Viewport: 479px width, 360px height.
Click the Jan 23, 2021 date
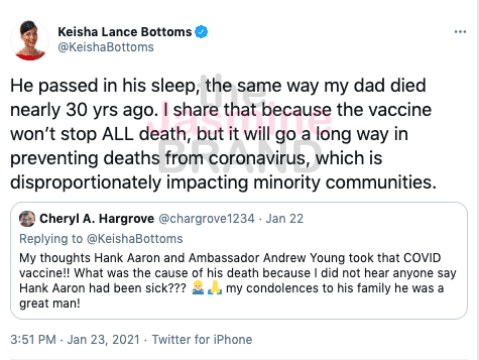click(x=103, y=340)
